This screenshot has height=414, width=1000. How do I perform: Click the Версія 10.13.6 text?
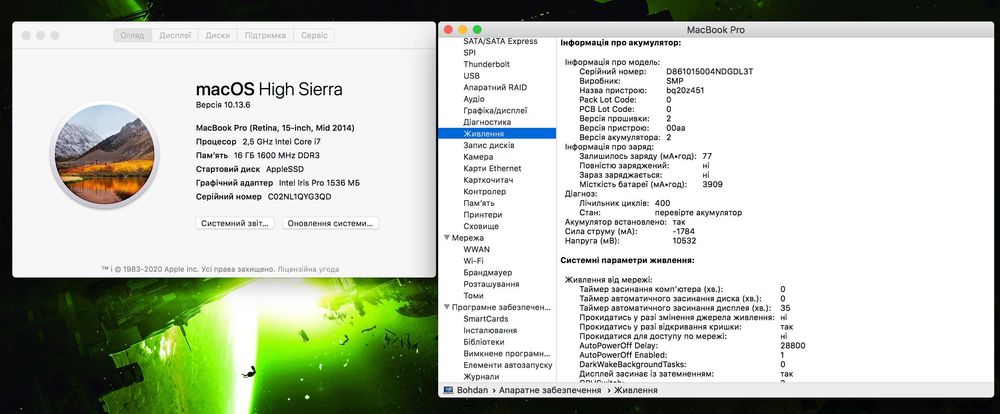[221, 104]
